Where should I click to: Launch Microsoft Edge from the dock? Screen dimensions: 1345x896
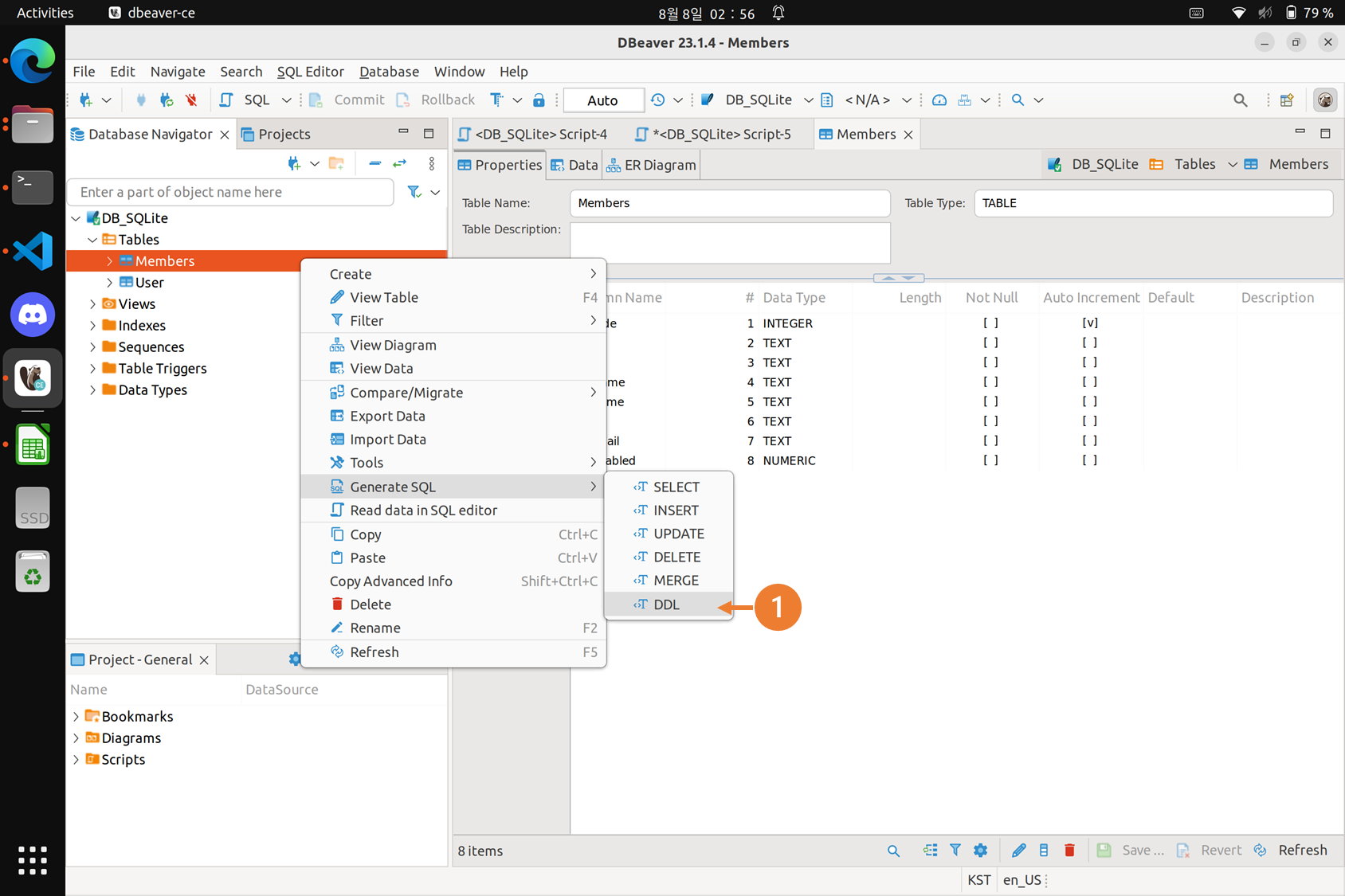coord(33,61)
